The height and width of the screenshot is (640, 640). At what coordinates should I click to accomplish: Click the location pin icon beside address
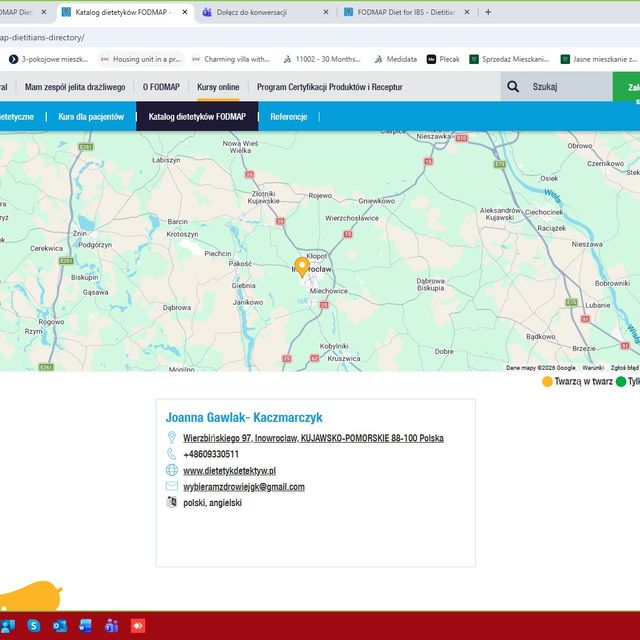[172, 437]
